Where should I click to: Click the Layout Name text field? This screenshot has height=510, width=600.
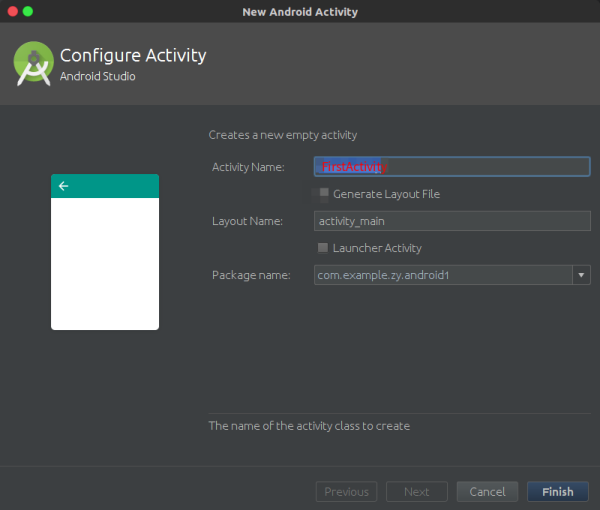[x=452, y=221]
